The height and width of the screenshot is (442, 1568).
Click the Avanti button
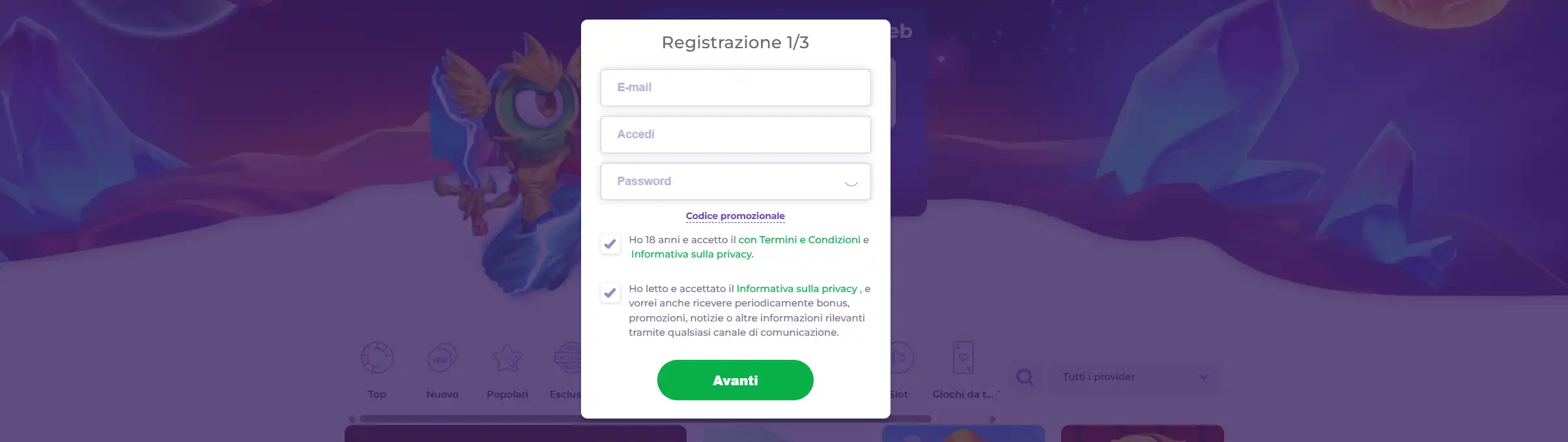tap(735, 380)
